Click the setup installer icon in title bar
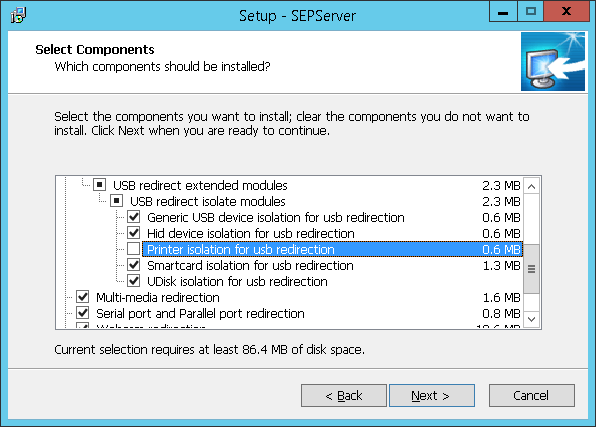This screenshot has width=596, height=427. pyautogui.click(x=18, y=16)
